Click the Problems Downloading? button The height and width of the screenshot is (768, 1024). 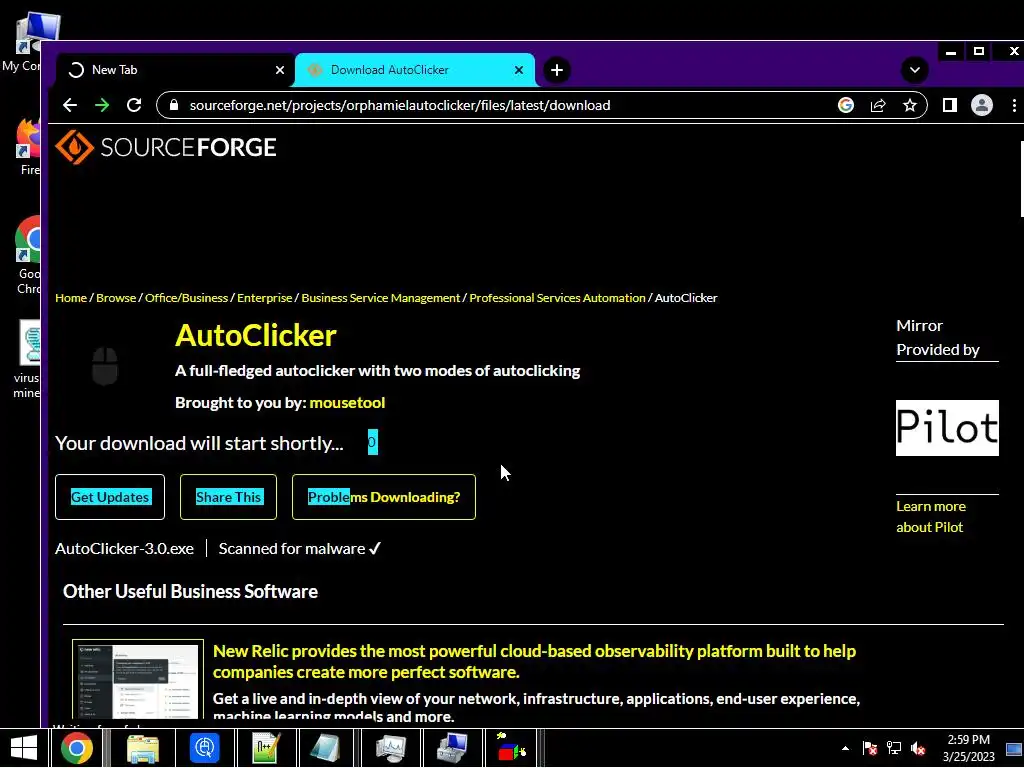pos(384,497)
